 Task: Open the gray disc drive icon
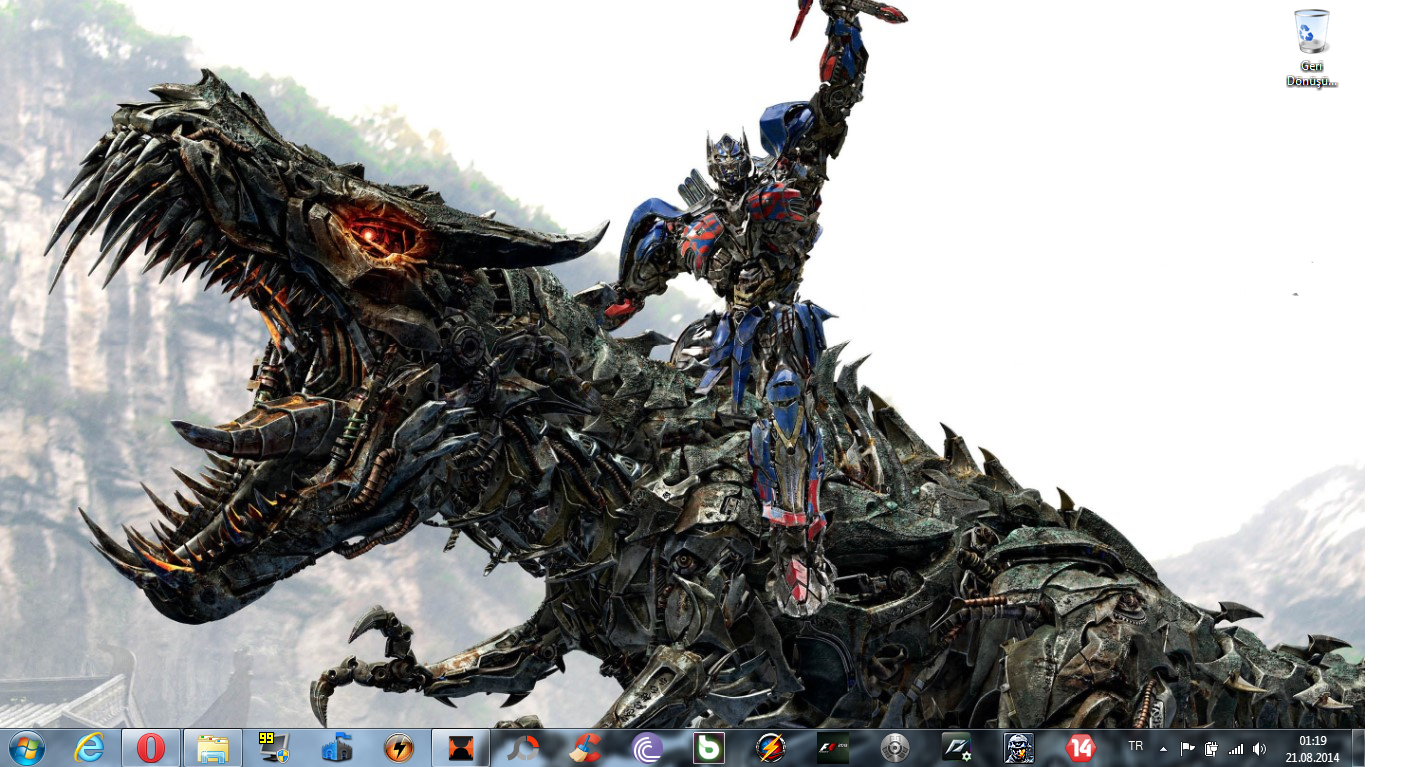coord(895,747)
